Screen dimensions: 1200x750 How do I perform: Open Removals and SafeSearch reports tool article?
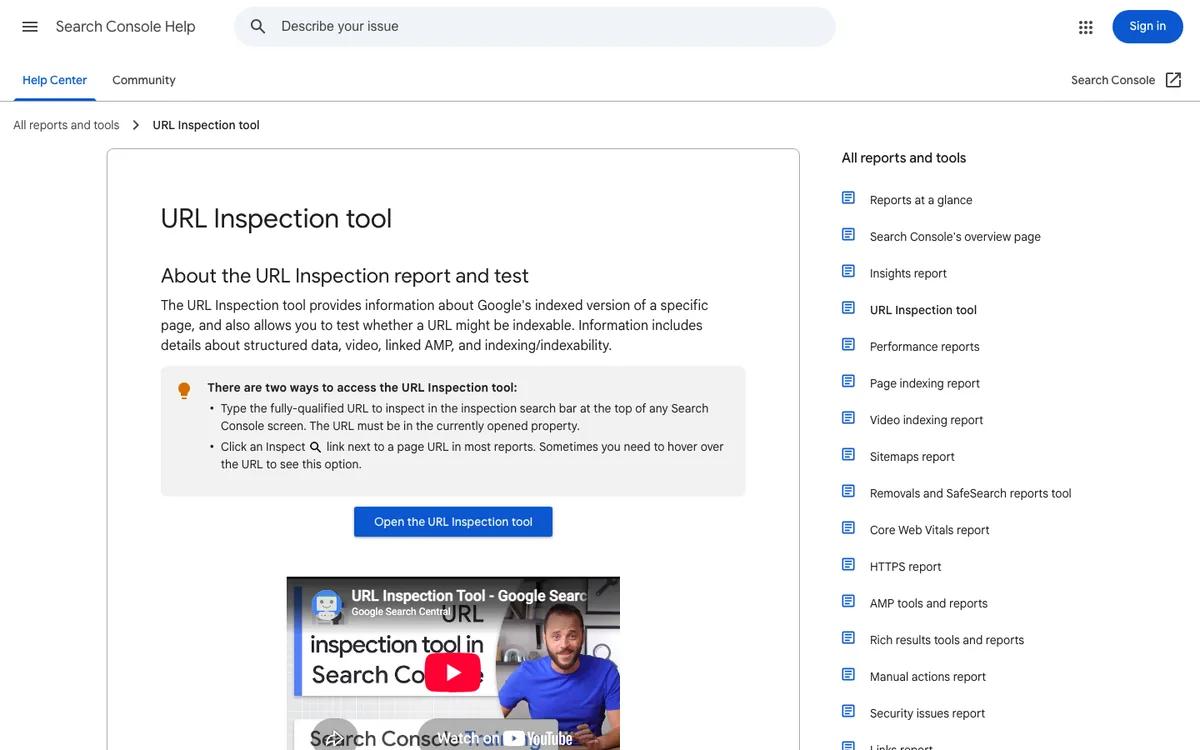coord(970,493)
